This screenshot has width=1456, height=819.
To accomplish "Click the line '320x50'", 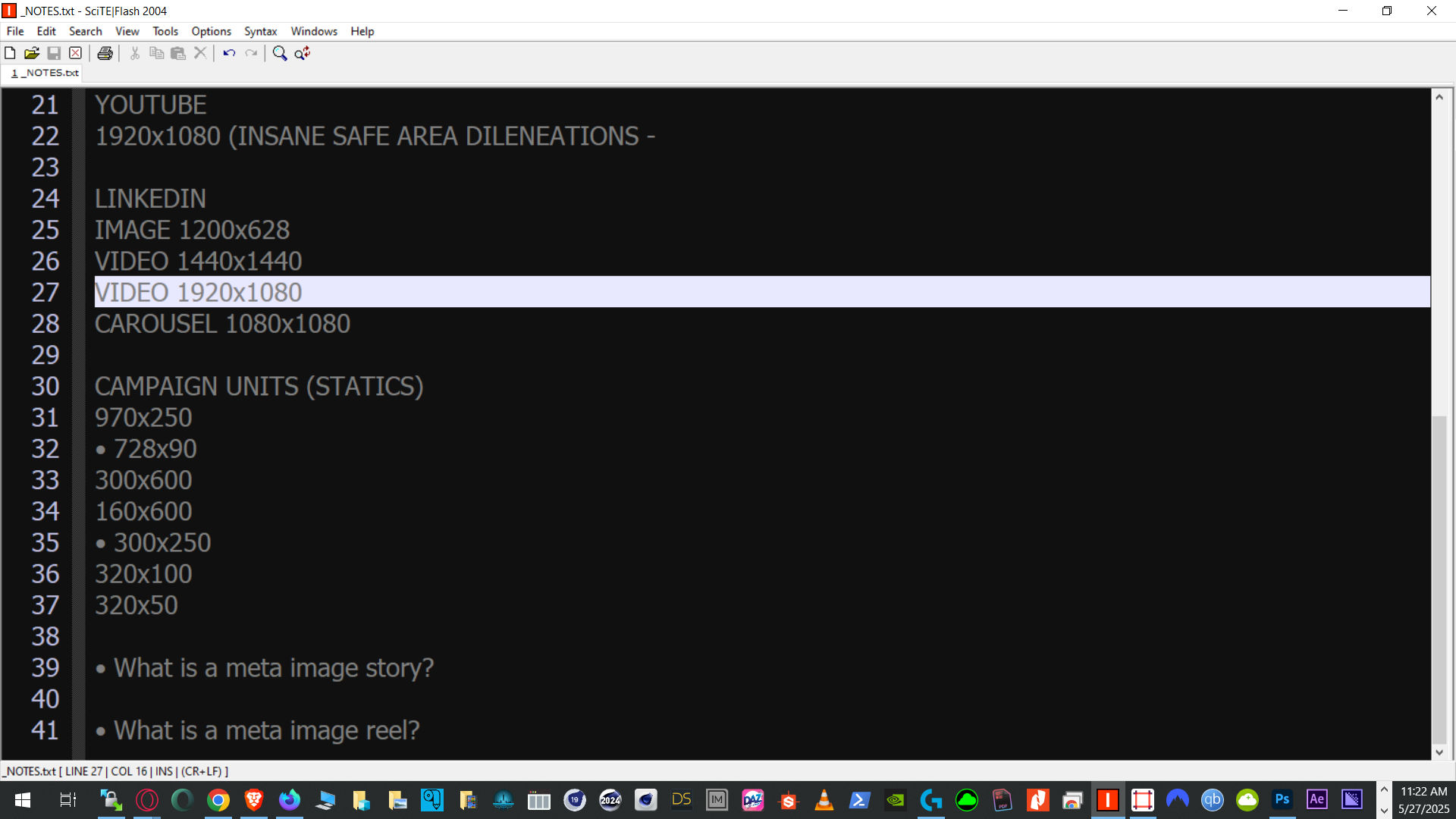I will (136, 605).
